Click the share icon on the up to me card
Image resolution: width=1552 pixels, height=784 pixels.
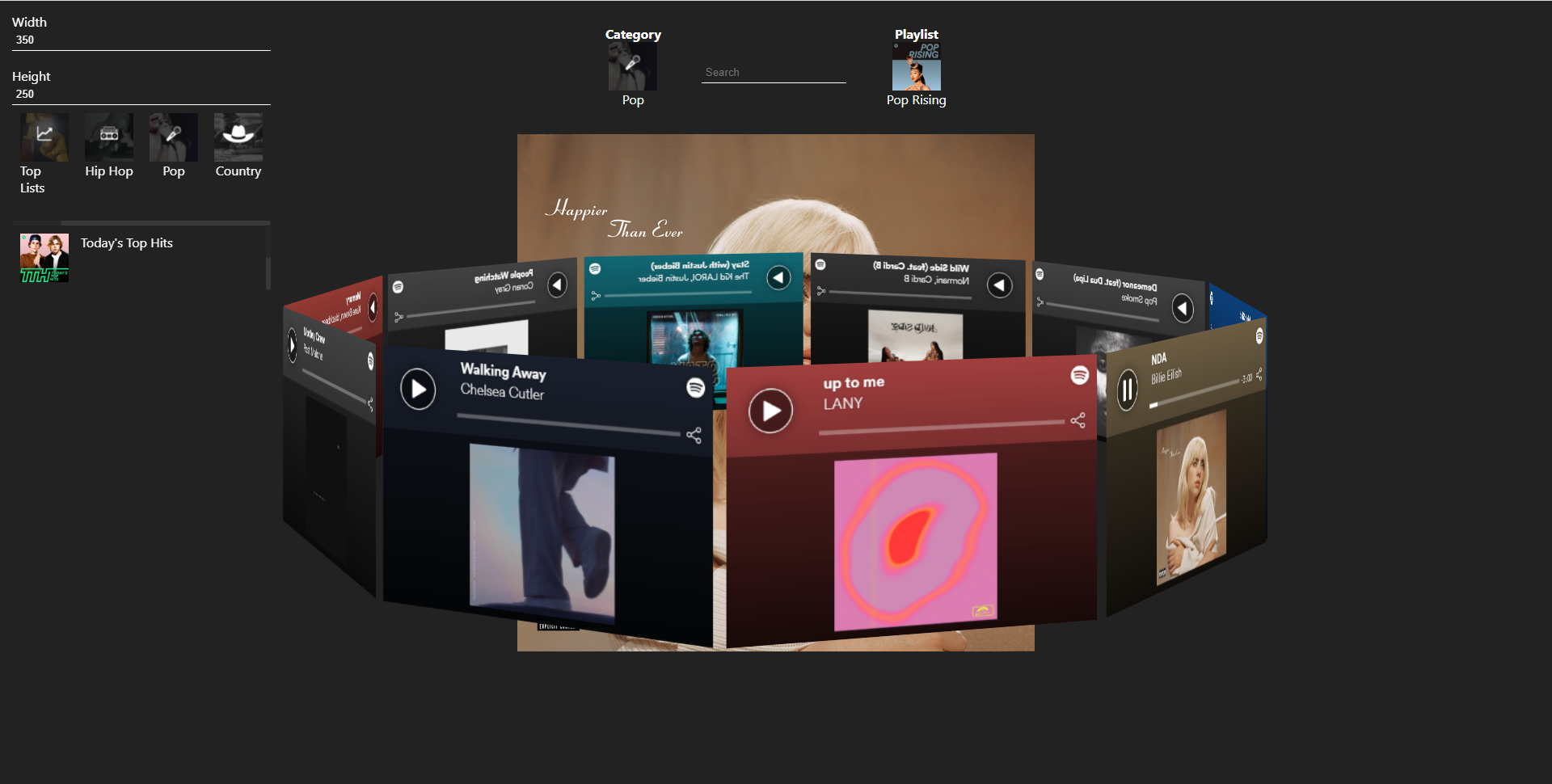1078,420
